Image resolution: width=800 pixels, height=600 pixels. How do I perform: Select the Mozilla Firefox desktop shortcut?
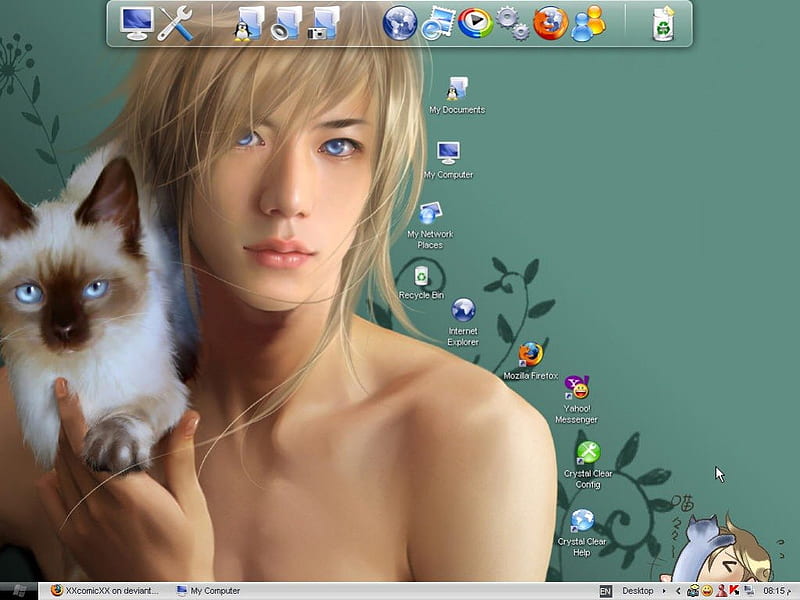coord(531,361)
